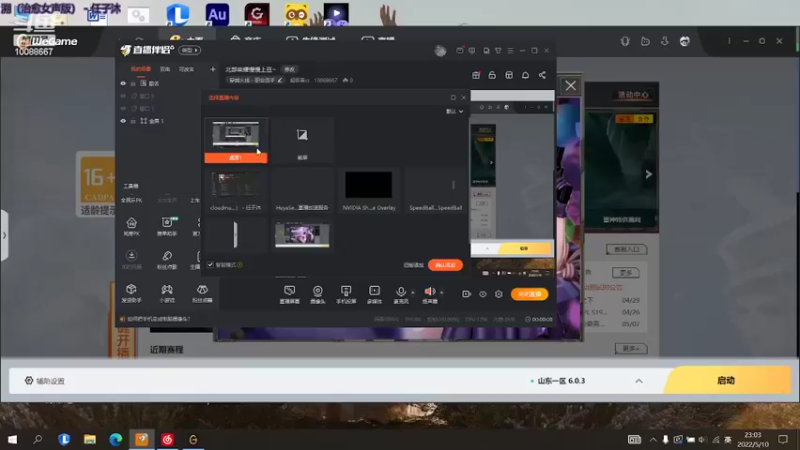Open the toolbox icon with new badge
The width and height of the screenshot is (800, 450).
[167, 226]
